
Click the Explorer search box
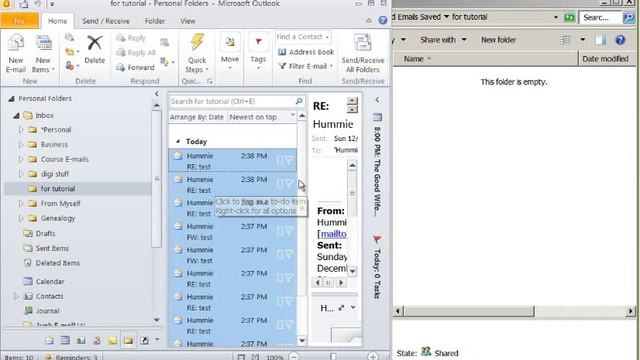tap(600, 18)
